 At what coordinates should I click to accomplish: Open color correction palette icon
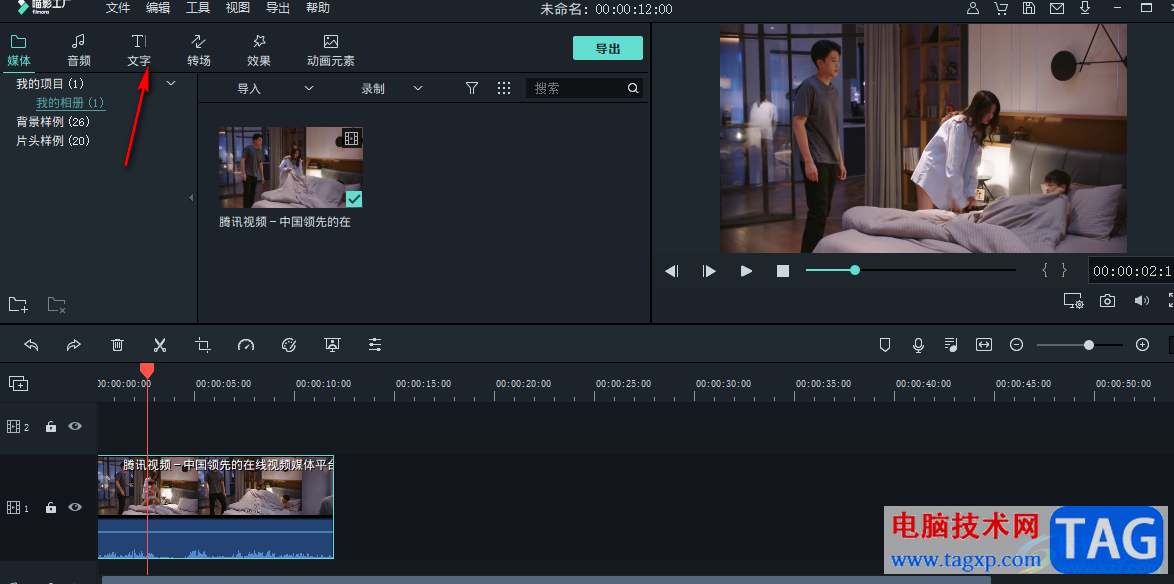[x=289, y=344]
